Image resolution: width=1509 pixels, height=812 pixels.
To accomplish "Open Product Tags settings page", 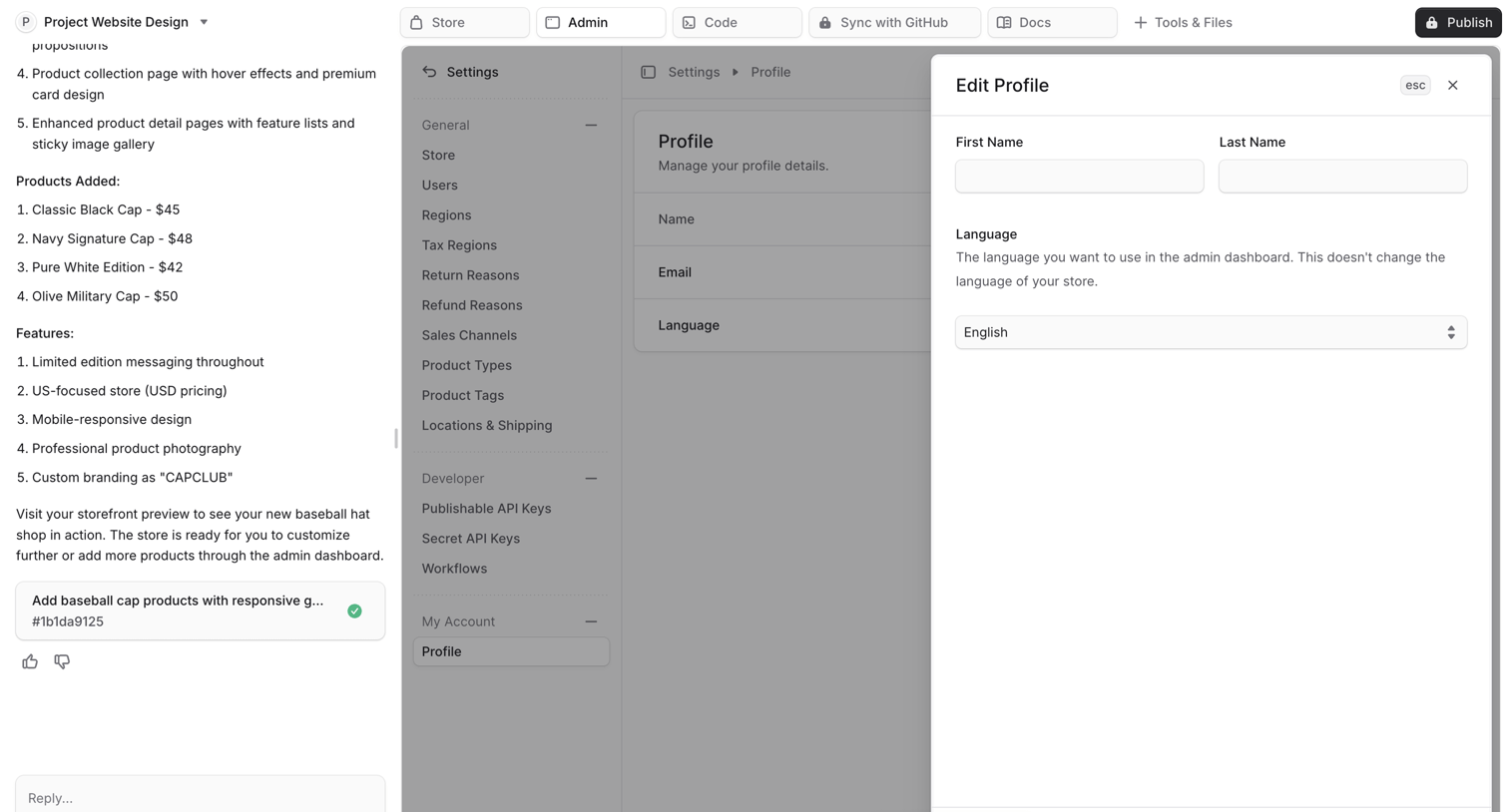I will [462, 395].
